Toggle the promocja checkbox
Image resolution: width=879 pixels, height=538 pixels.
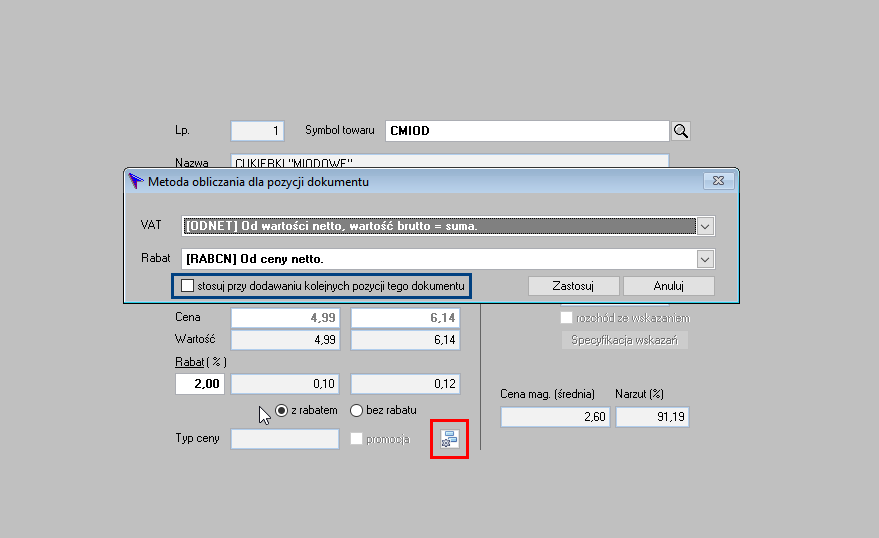pyautogui.click(x=356, y=439)
